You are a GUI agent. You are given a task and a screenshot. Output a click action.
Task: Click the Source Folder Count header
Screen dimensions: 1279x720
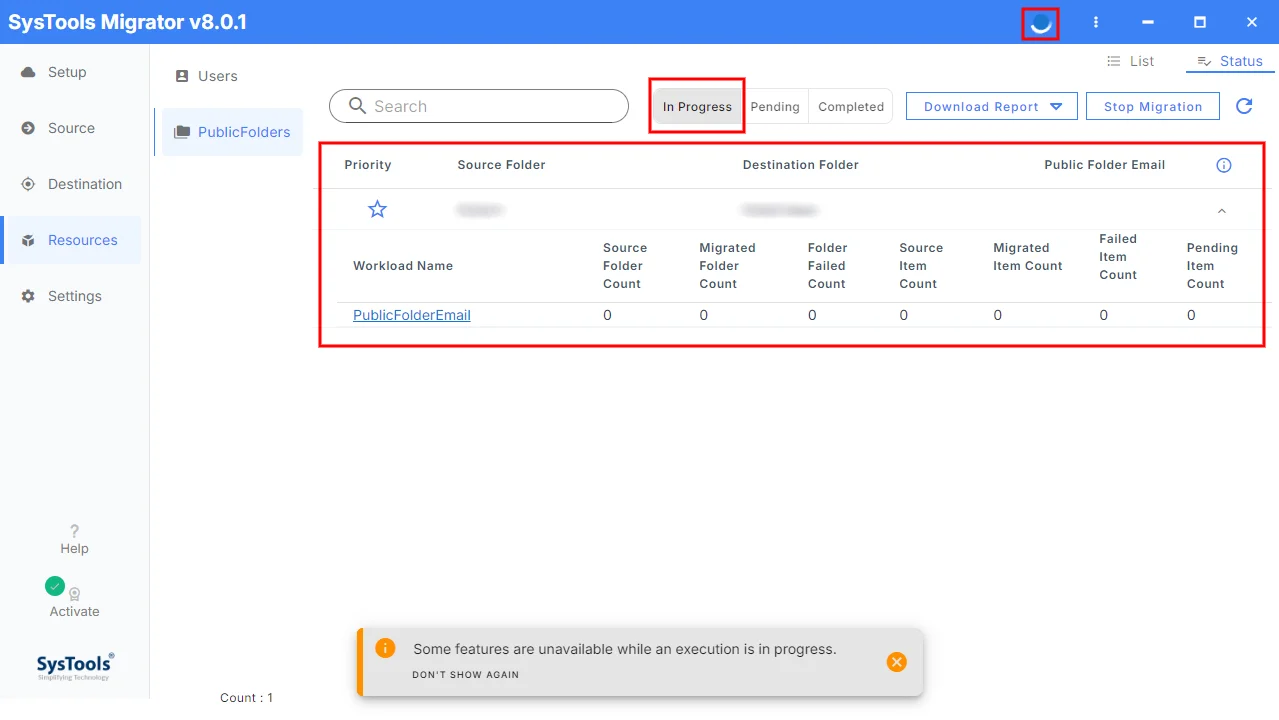coord(625,266)
